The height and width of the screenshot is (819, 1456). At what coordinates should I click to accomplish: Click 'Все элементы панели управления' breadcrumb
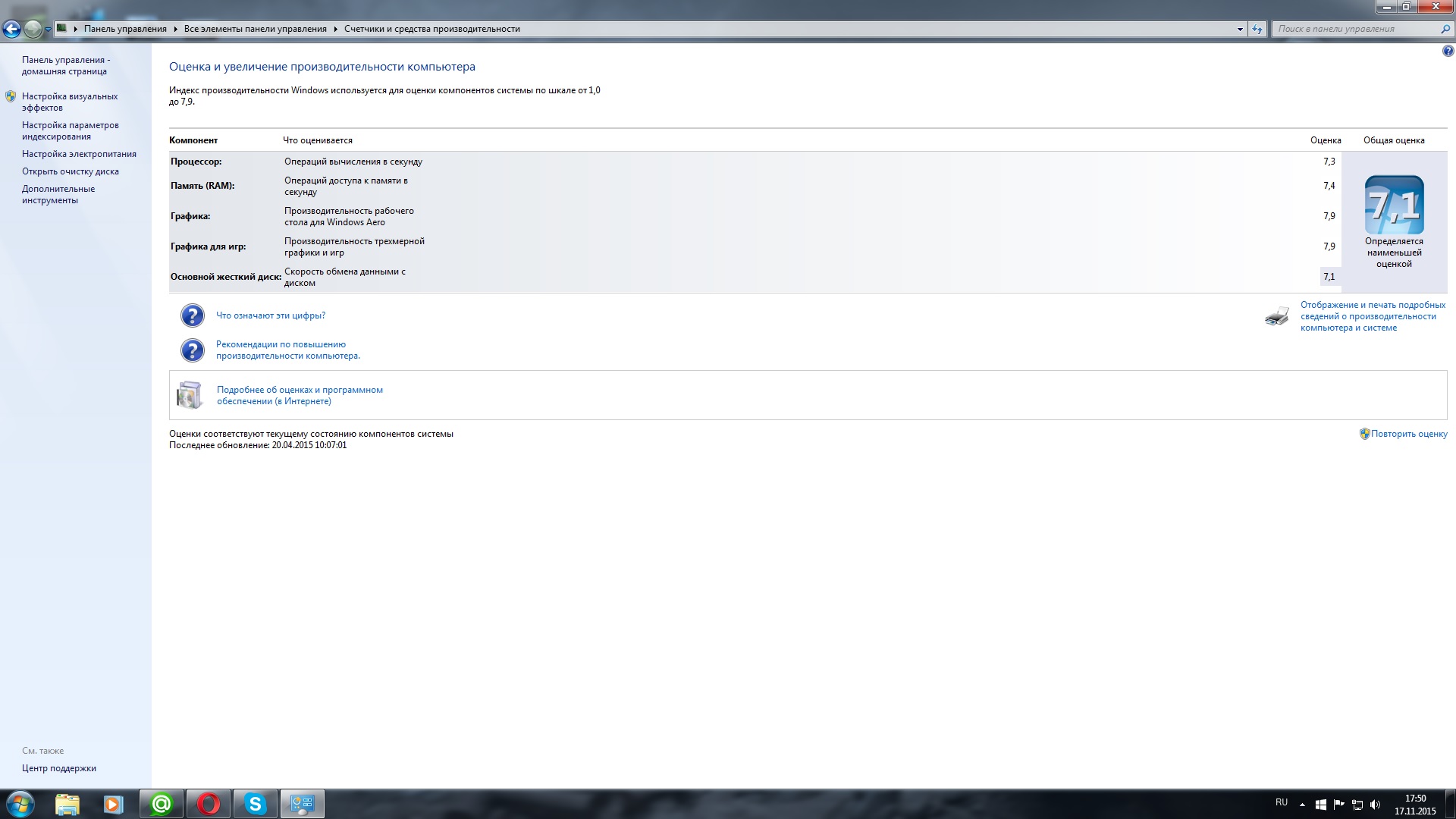255,29
